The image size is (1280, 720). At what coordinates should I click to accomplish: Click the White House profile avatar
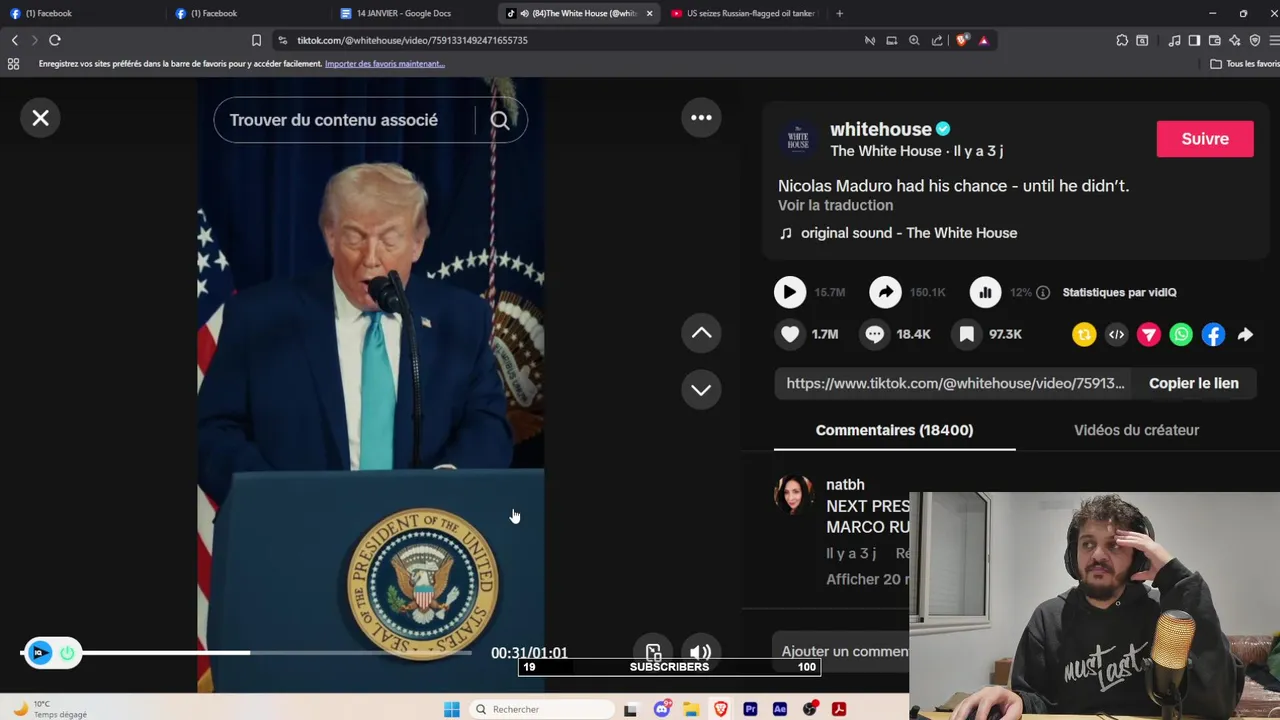pyautogui.click(x=798, y=139)
